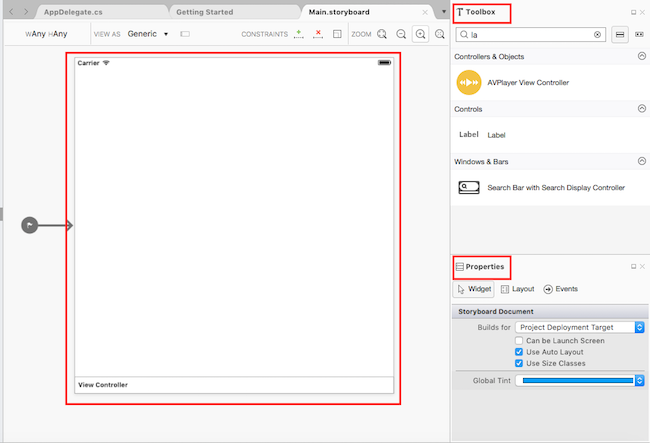Select the View Controller bottom bar

(234, 385)
